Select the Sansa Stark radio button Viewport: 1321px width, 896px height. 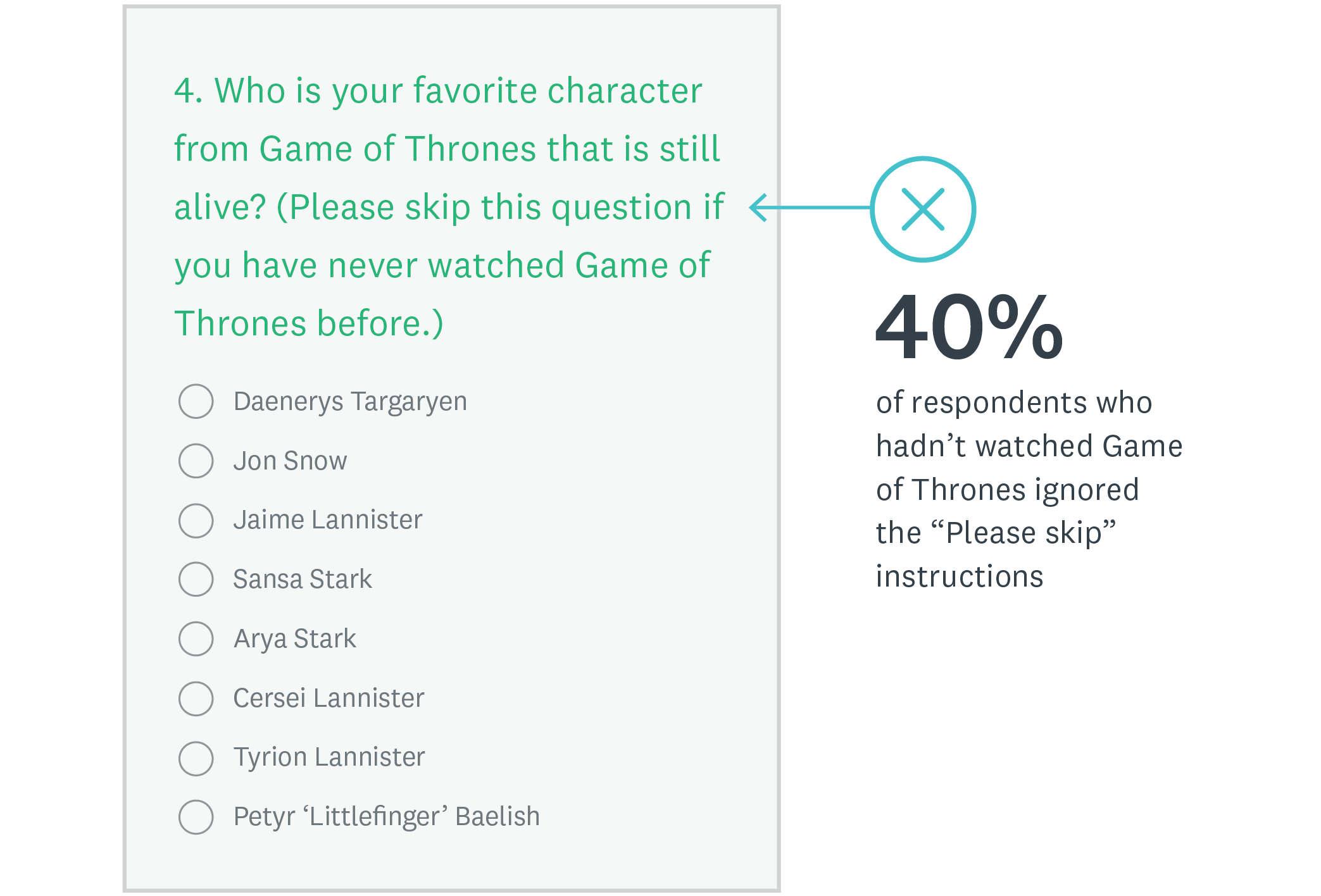tap(196, 579)
